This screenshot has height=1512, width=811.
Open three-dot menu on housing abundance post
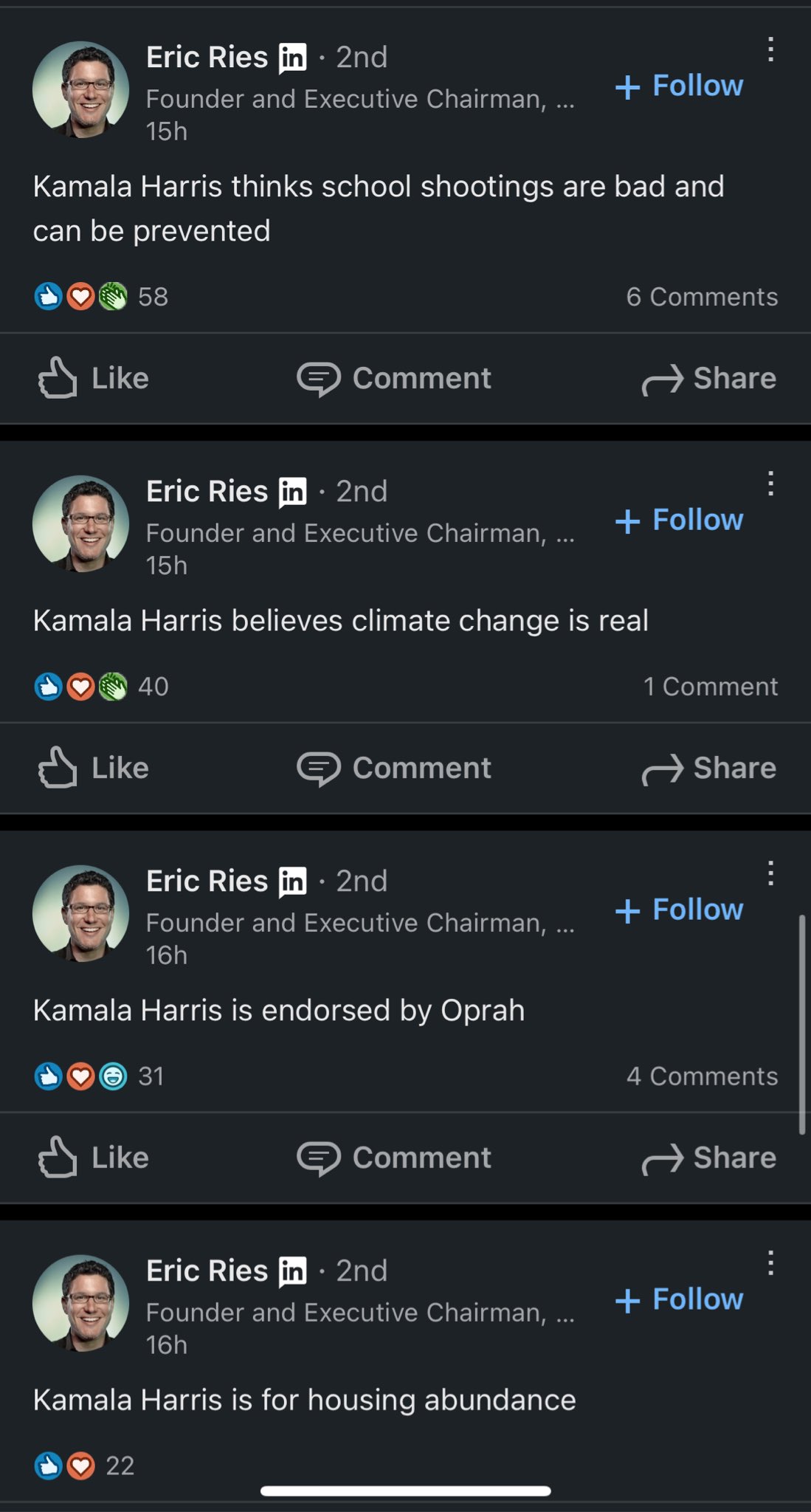[770, 1263]
